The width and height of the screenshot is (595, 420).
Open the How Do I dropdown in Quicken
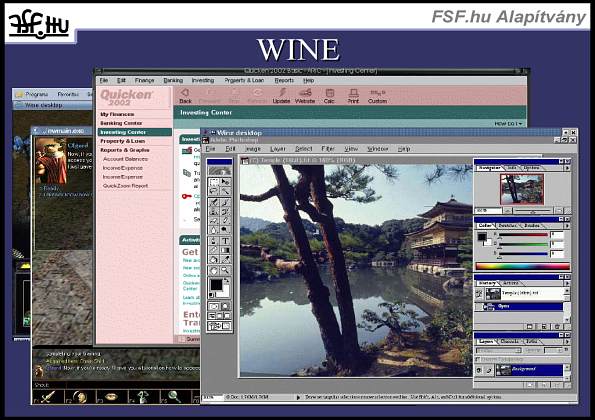(x=508, y=124)
